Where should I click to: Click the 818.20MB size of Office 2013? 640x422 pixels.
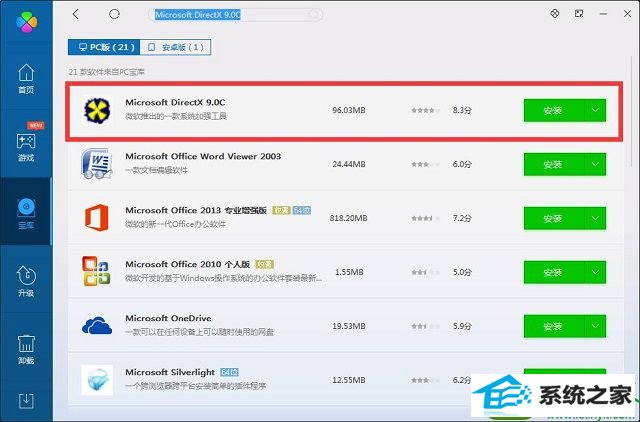pos(349,218)
